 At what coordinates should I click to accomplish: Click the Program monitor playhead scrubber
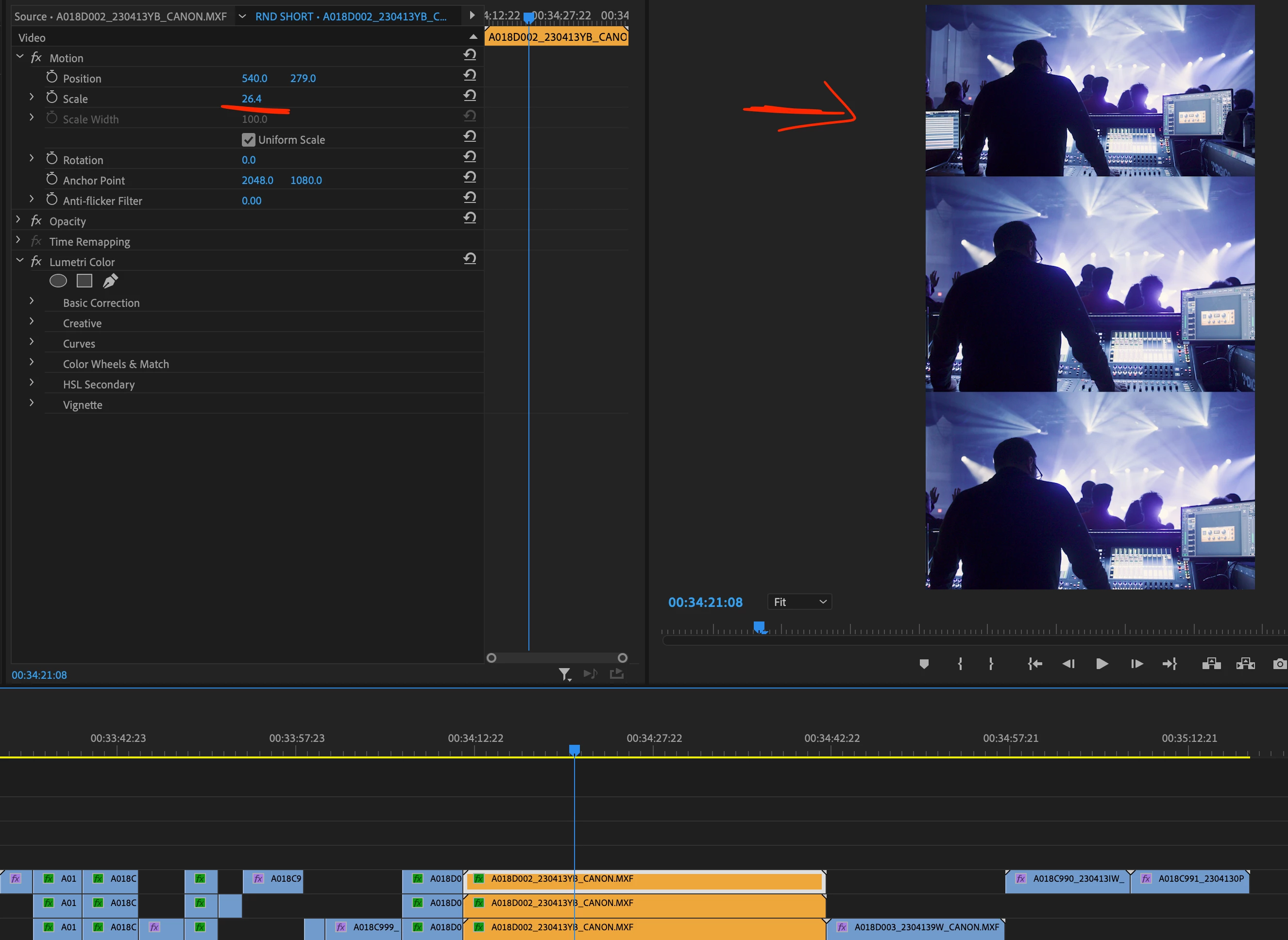click(759, 626)
